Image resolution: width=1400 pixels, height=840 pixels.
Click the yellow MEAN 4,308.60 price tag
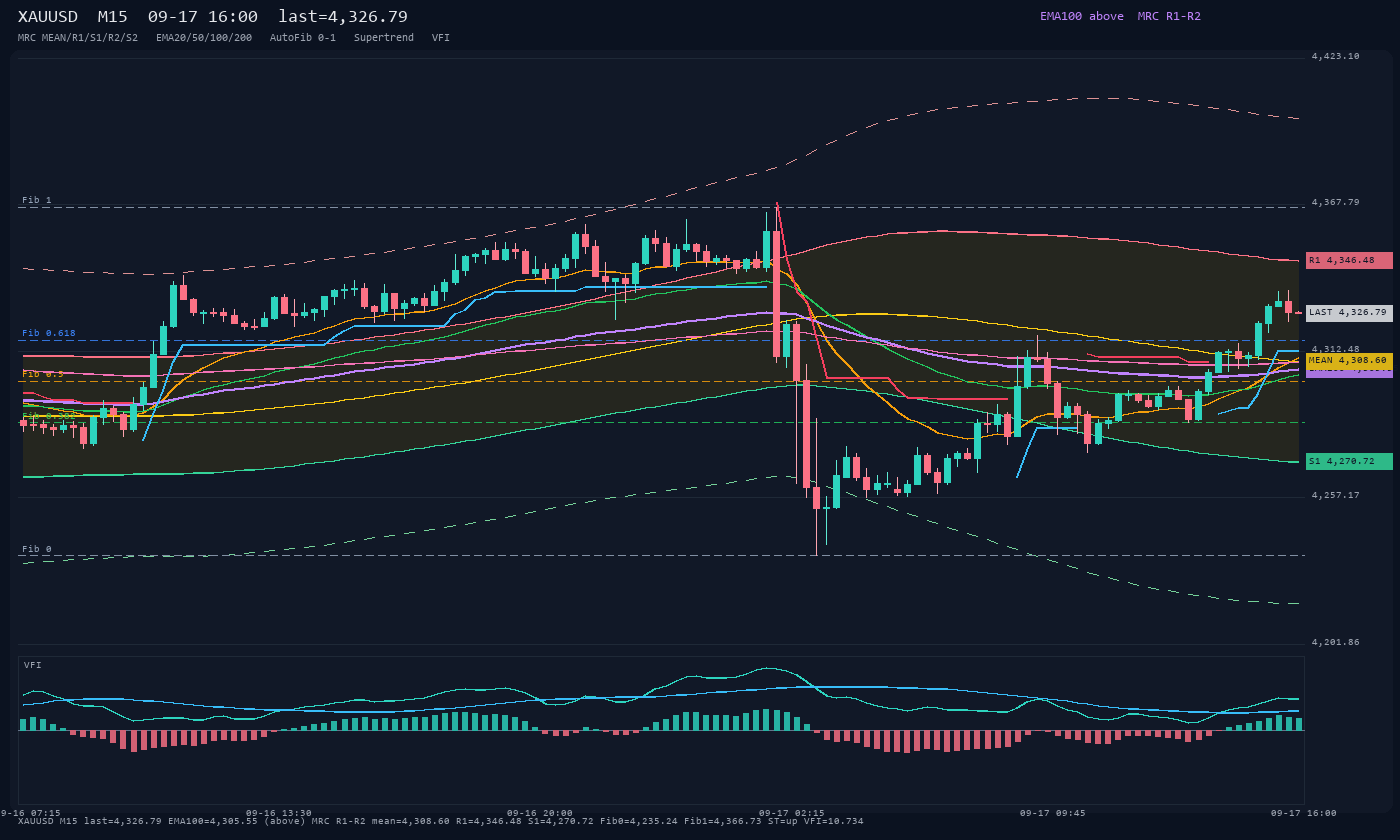1349,360
